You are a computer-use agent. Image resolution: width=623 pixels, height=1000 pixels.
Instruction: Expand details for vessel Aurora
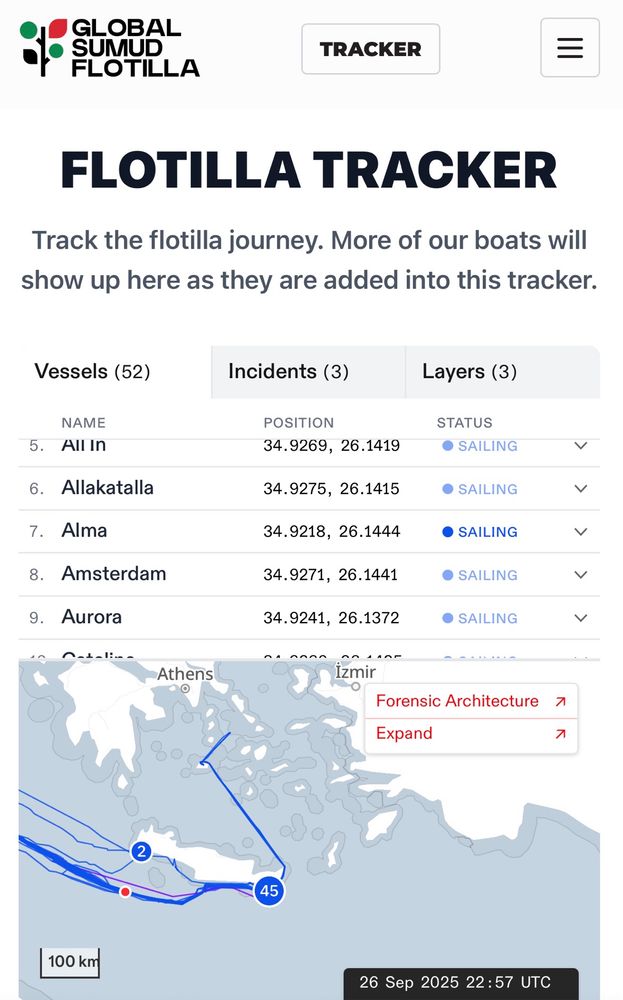click(x=581, y=617)
